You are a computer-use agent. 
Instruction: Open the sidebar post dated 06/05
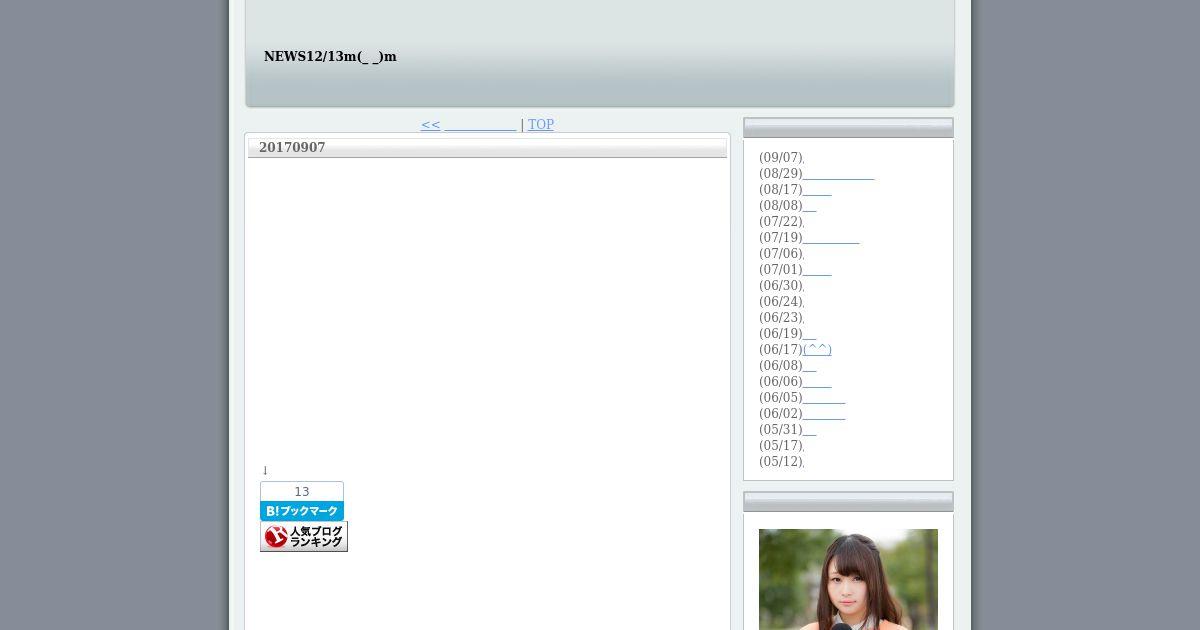coord(824,398)
